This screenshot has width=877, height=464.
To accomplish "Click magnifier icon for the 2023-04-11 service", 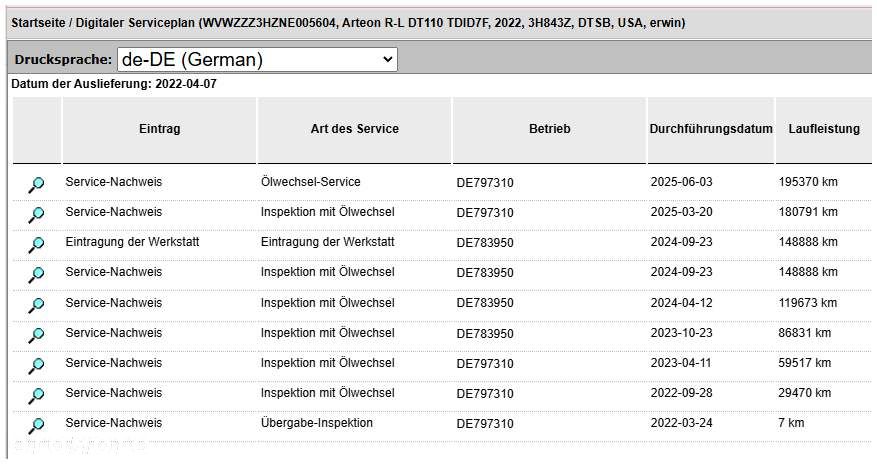I will [x=36, y=364].
